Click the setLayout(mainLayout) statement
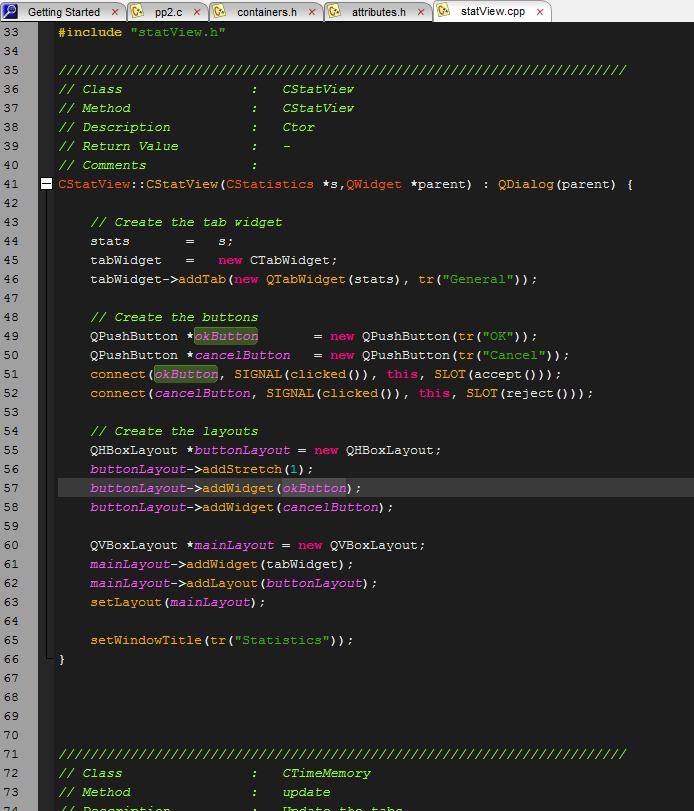This screenshot has height=811, width=694. [177, 602]
